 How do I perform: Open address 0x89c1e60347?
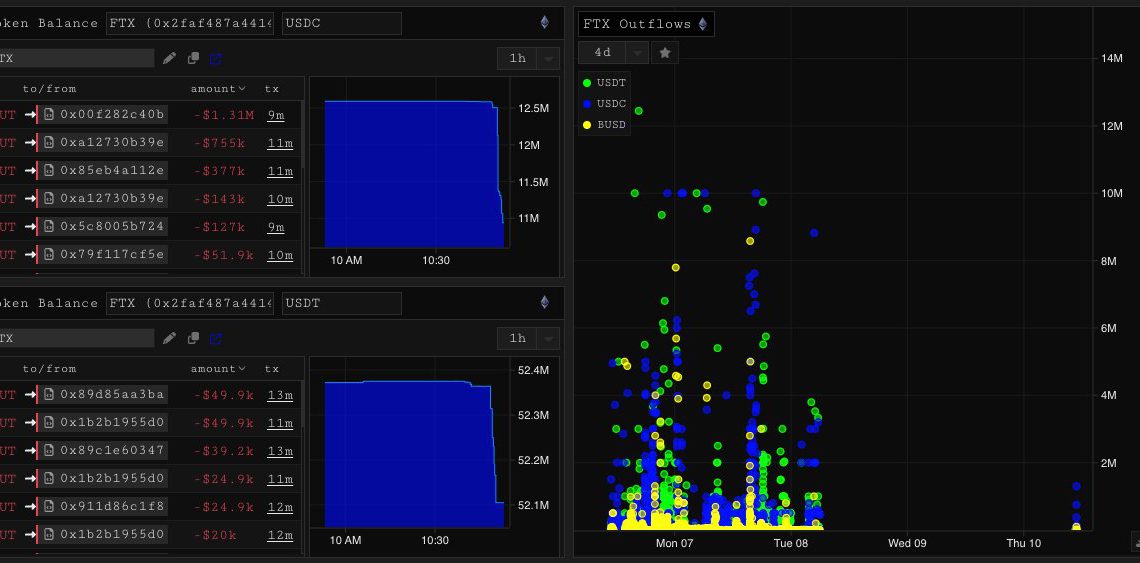pyautogui.click(x=112, y=450)
